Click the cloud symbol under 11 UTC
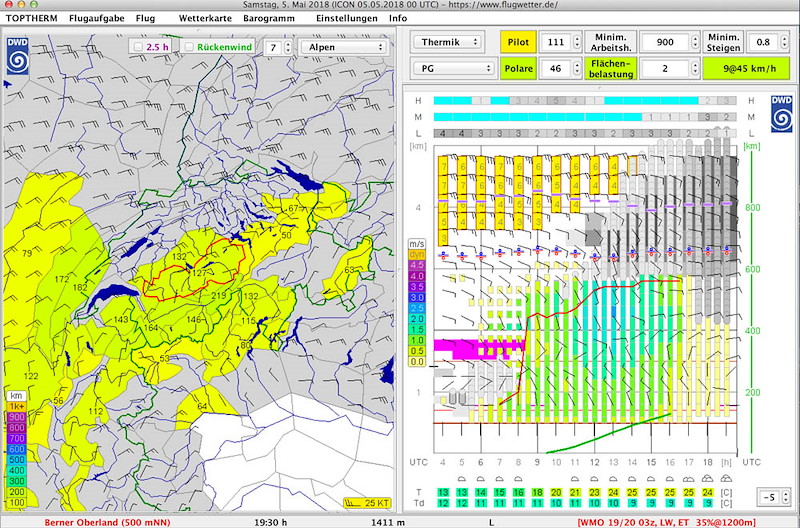The height and width of the screenshot is (528, 800). click(575, 479)
